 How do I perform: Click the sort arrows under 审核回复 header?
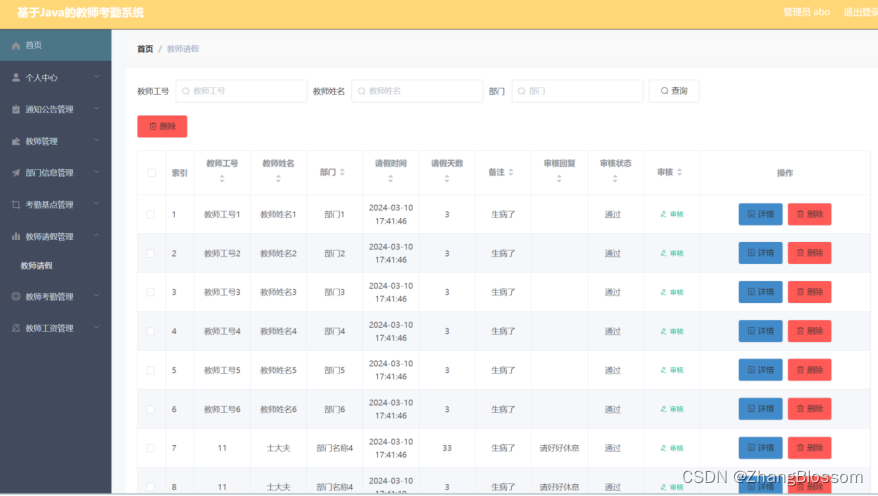tap(559, 179)
